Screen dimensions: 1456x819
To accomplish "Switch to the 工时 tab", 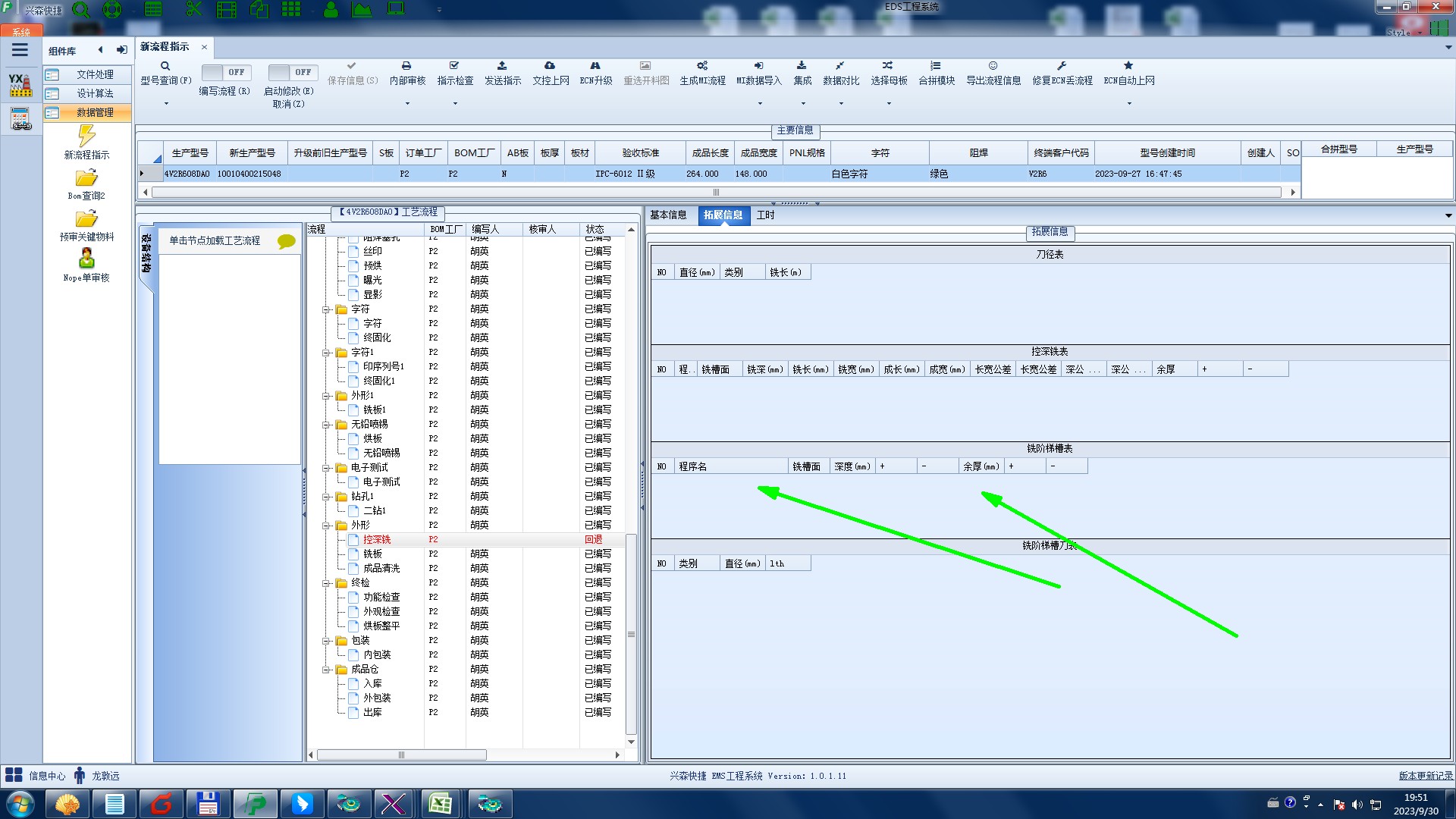I will pyautogui.click(x=766, y=215).
